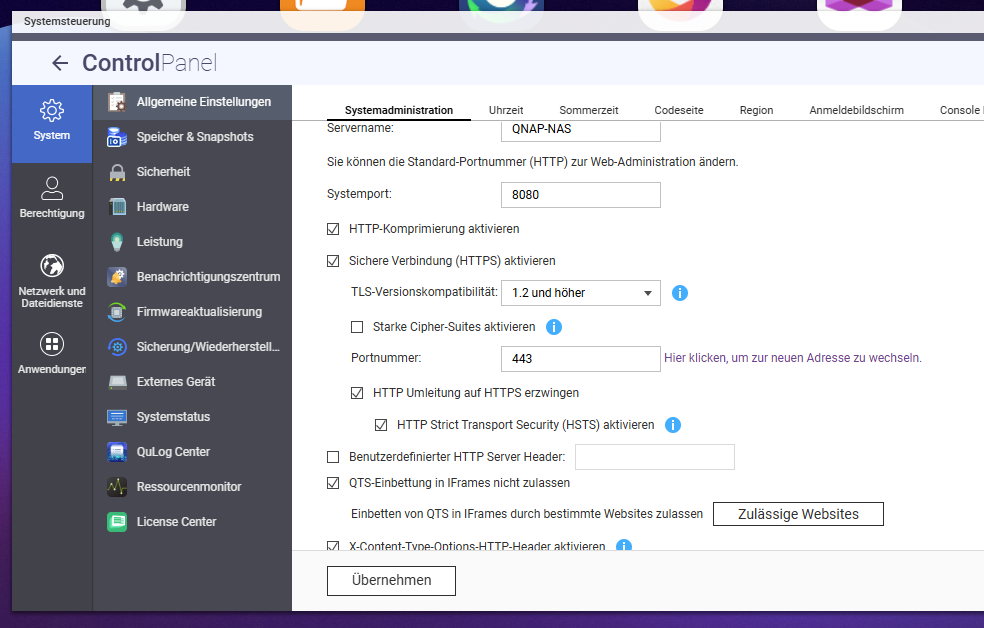Click the Speicher & Snapshots icon
Screen dimensions: 984x628
[x=117, y=137]
